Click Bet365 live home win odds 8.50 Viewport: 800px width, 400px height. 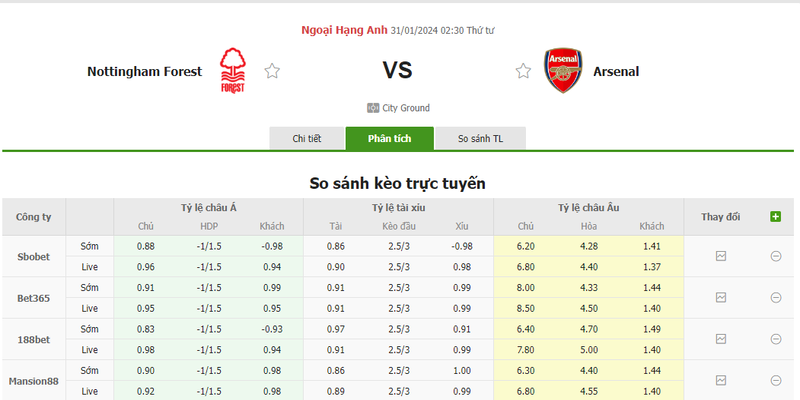pos(526,308)
